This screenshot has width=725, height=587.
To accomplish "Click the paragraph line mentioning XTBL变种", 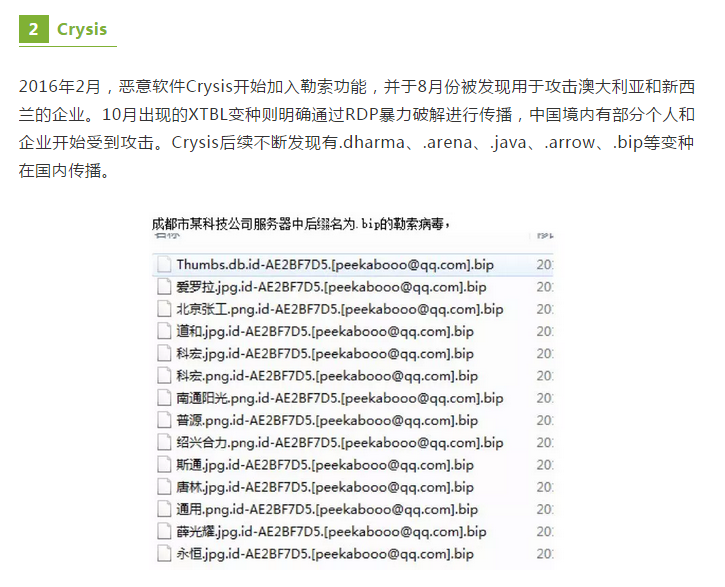I will [x=356, y=115].
